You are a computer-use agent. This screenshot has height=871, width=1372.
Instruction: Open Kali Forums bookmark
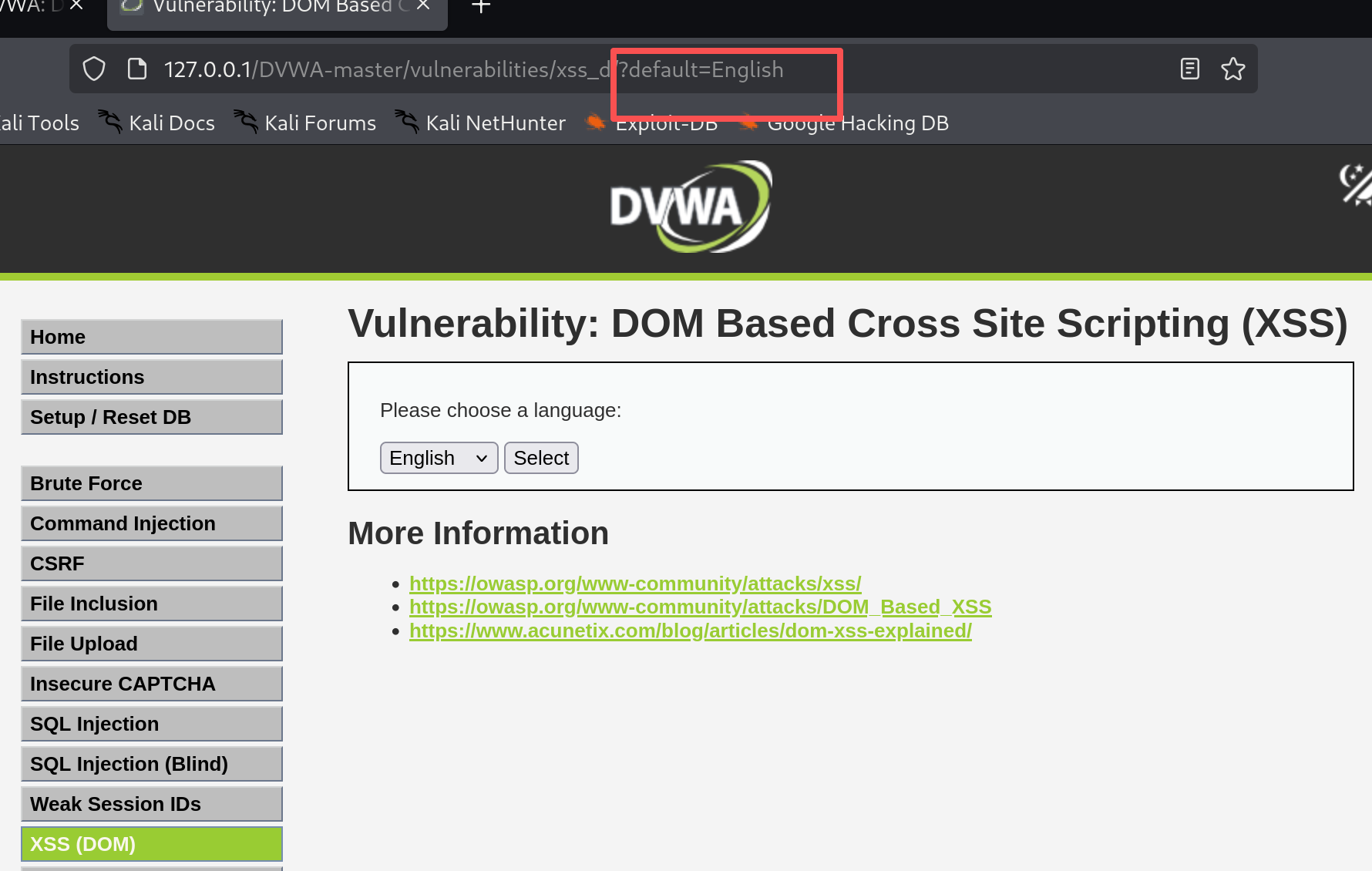304,123
